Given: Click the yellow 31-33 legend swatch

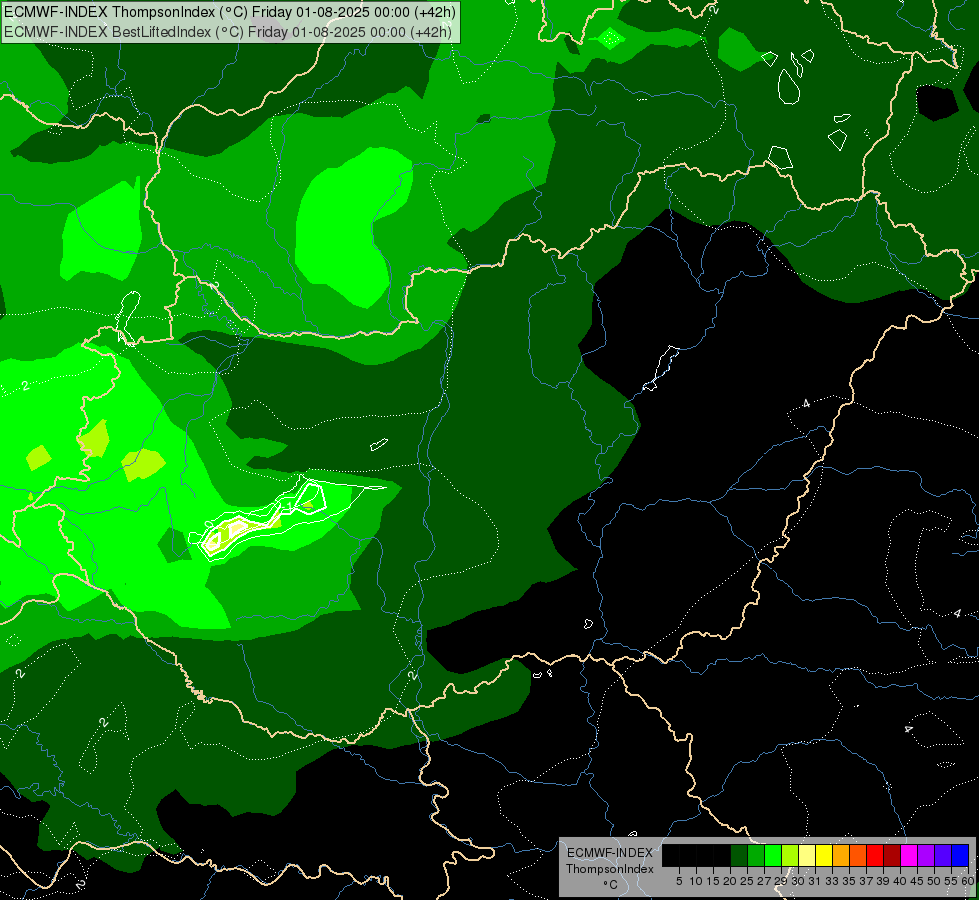Looking at the screenshot, I should (824, 855).
